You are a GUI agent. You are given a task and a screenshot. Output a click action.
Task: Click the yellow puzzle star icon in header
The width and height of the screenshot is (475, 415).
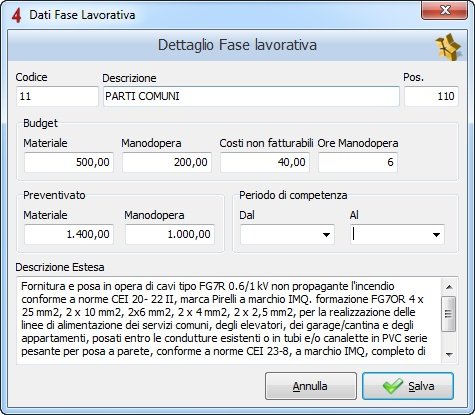tap(448, 46)
